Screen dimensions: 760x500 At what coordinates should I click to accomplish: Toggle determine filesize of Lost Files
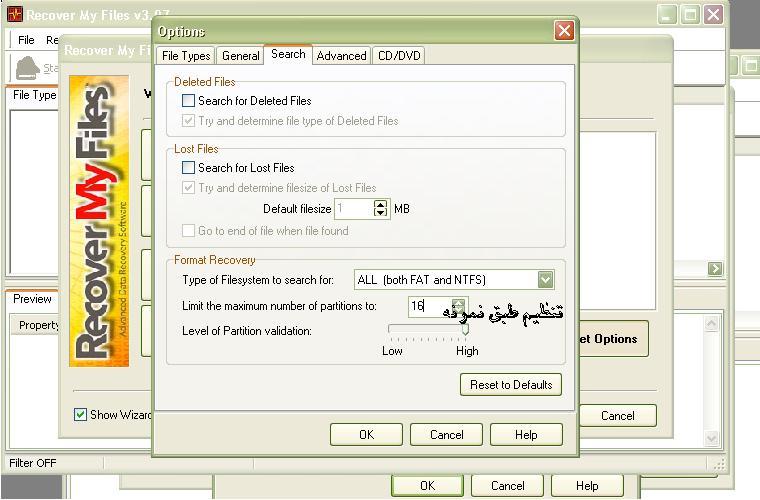tap(188, 188)
